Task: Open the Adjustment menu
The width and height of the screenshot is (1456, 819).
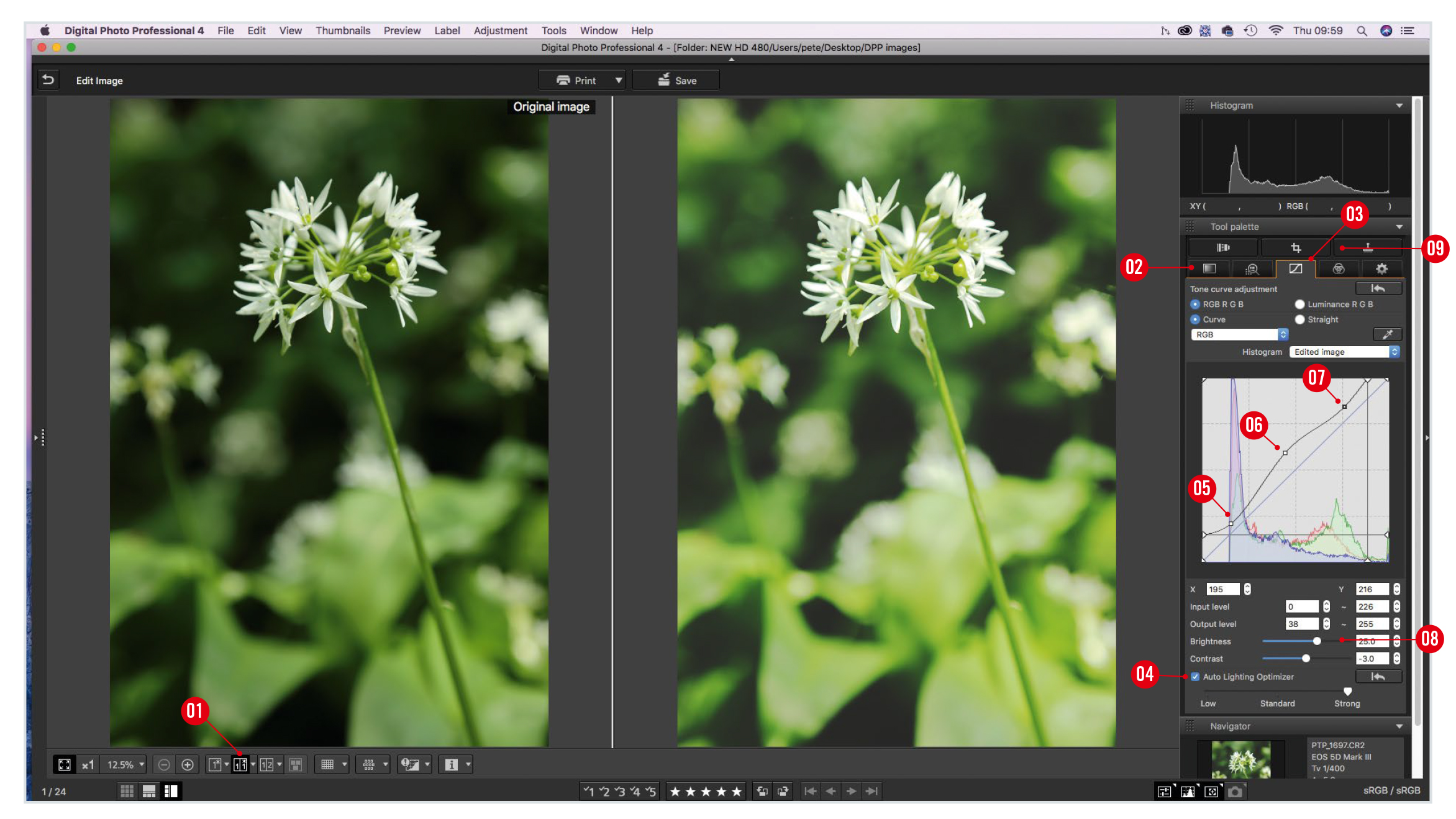Action: click(500, 30)
